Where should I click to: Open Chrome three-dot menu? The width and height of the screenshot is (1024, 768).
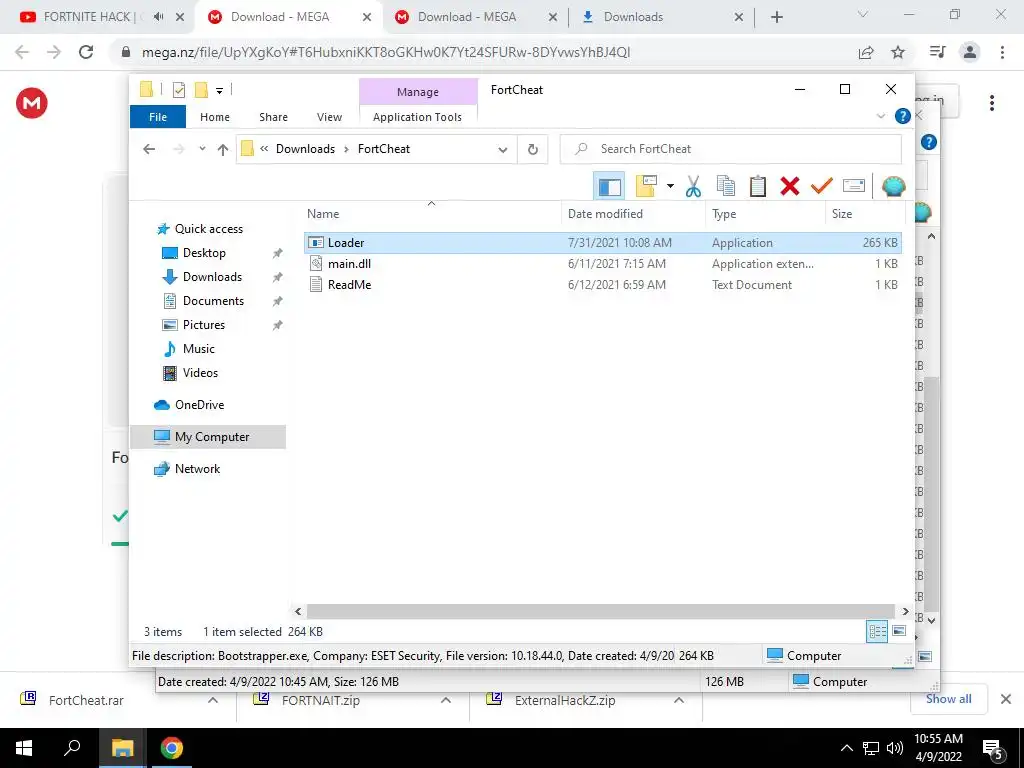click(x=1002, y=52)
